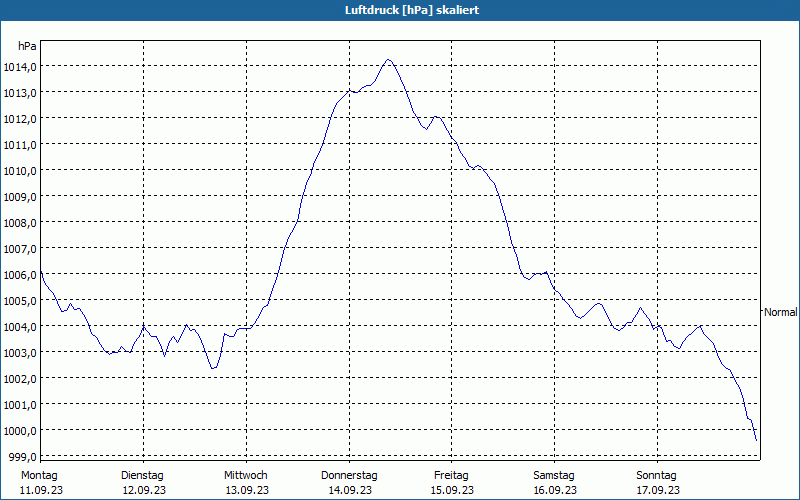The height and width of the screenshot is (500, 800).
Task: Click the 1010,0 axis value
Action: 19,171
